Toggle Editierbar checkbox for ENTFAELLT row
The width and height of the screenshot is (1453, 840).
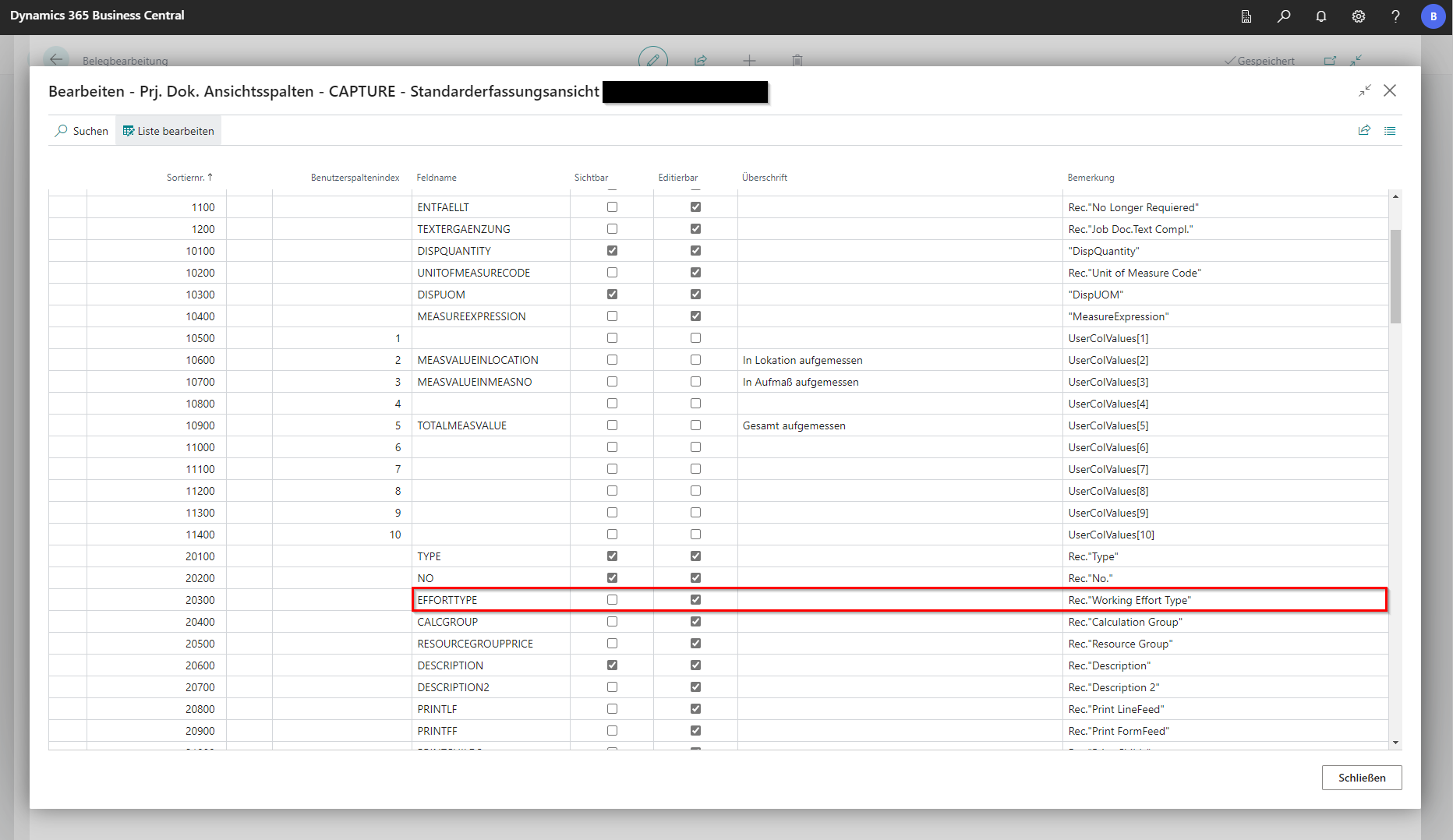click(695, 207)
